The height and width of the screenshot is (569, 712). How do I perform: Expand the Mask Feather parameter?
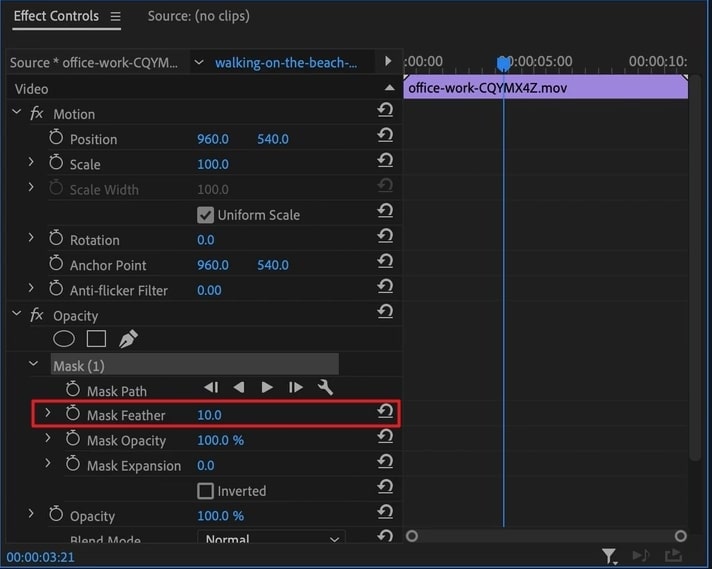[48, 413]
